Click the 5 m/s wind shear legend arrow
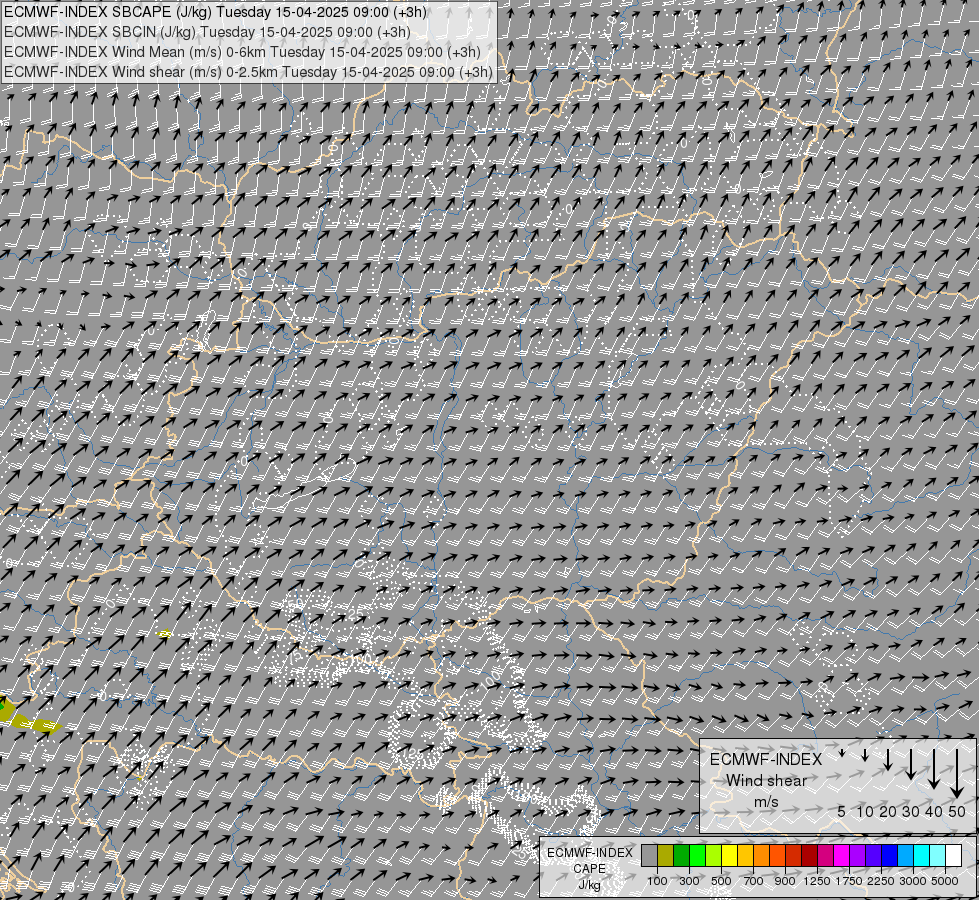Image resolution: width=979 pixels, height=900 pixels. [x=842, y=753]
